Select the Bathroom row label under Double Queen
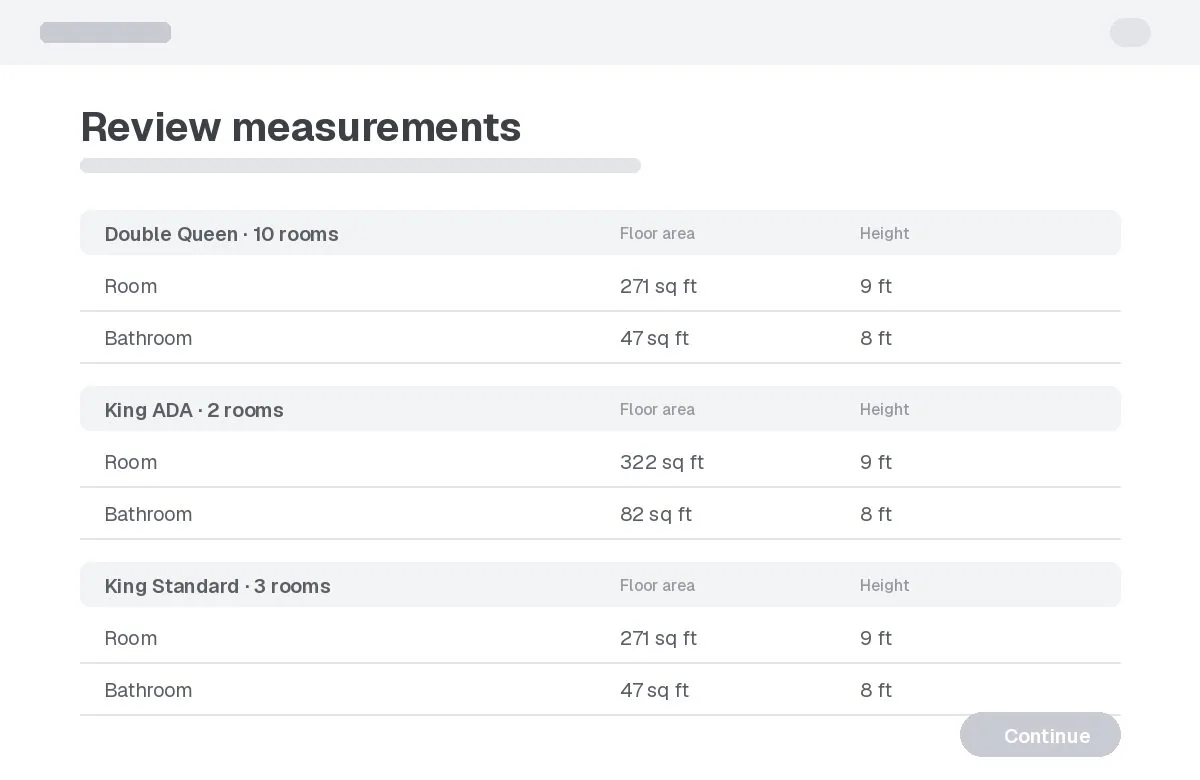 pyautogui.click(x=148, y=338)
